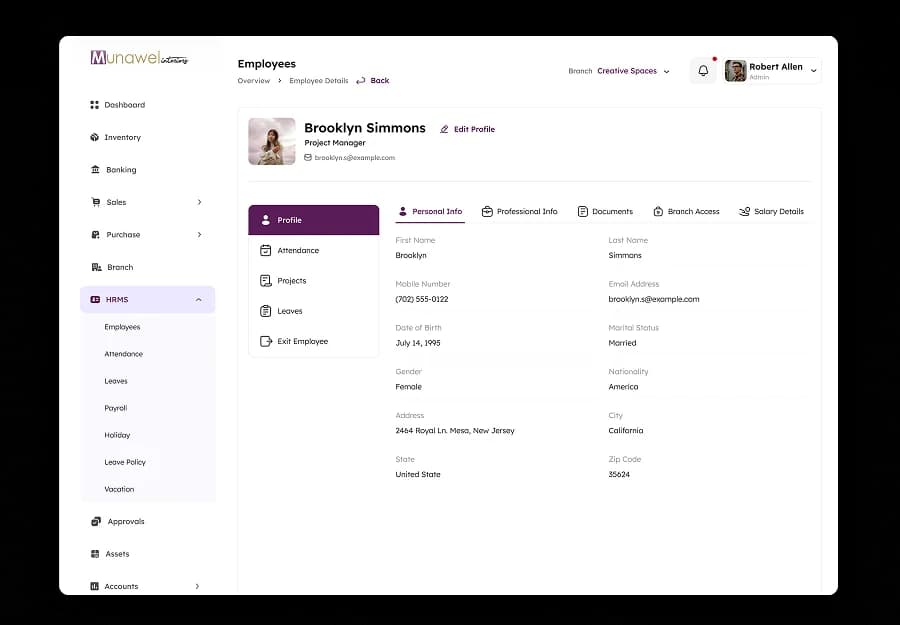Click the Personal Info person icon
The image size is (900, 625).
[x=402, y=211]
